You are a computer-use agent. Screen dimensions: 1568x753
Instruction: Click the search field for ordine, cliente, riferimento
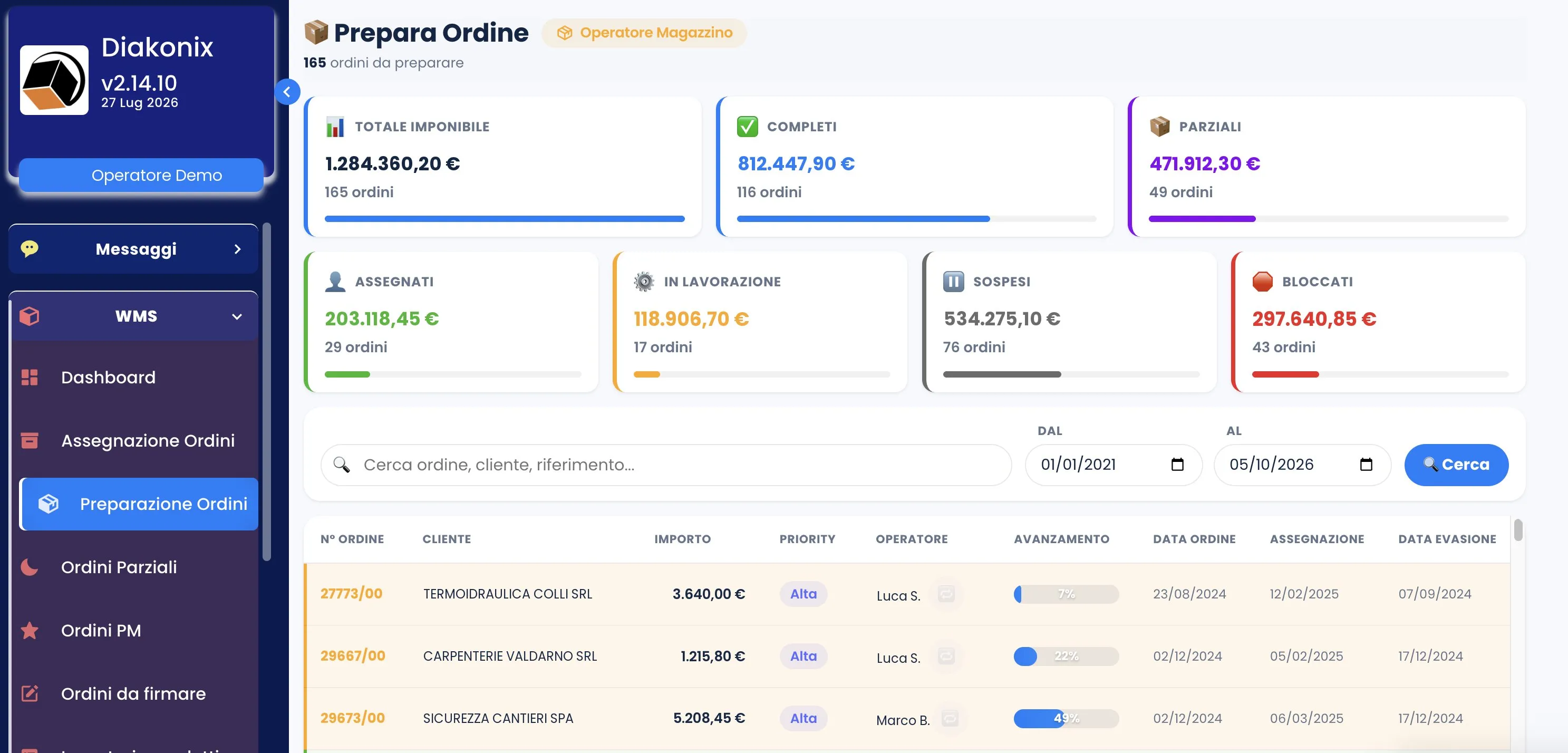666,465
